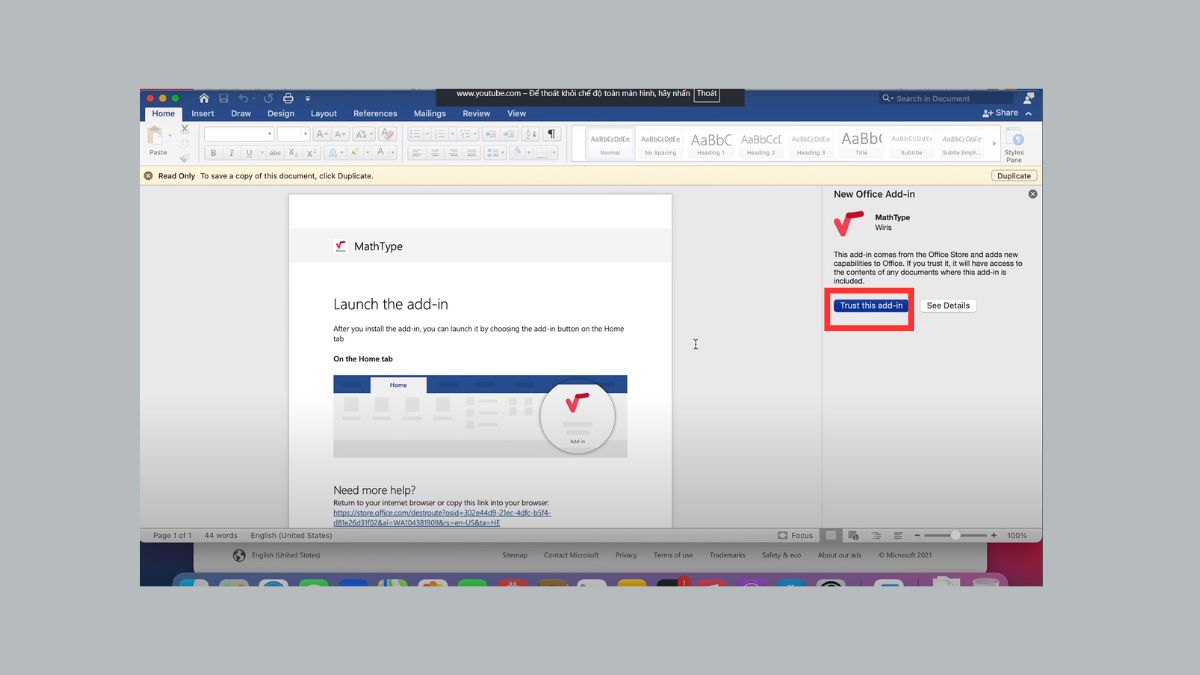Switch to the Insert tab
This screenshot has height=675, width=1200.
tap(203, 114)
